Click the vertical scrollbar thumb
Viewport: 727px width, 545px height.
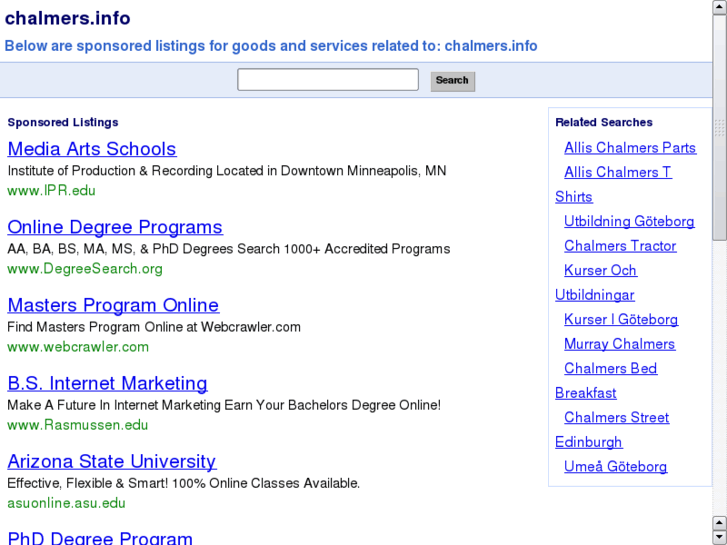point(720,127)
